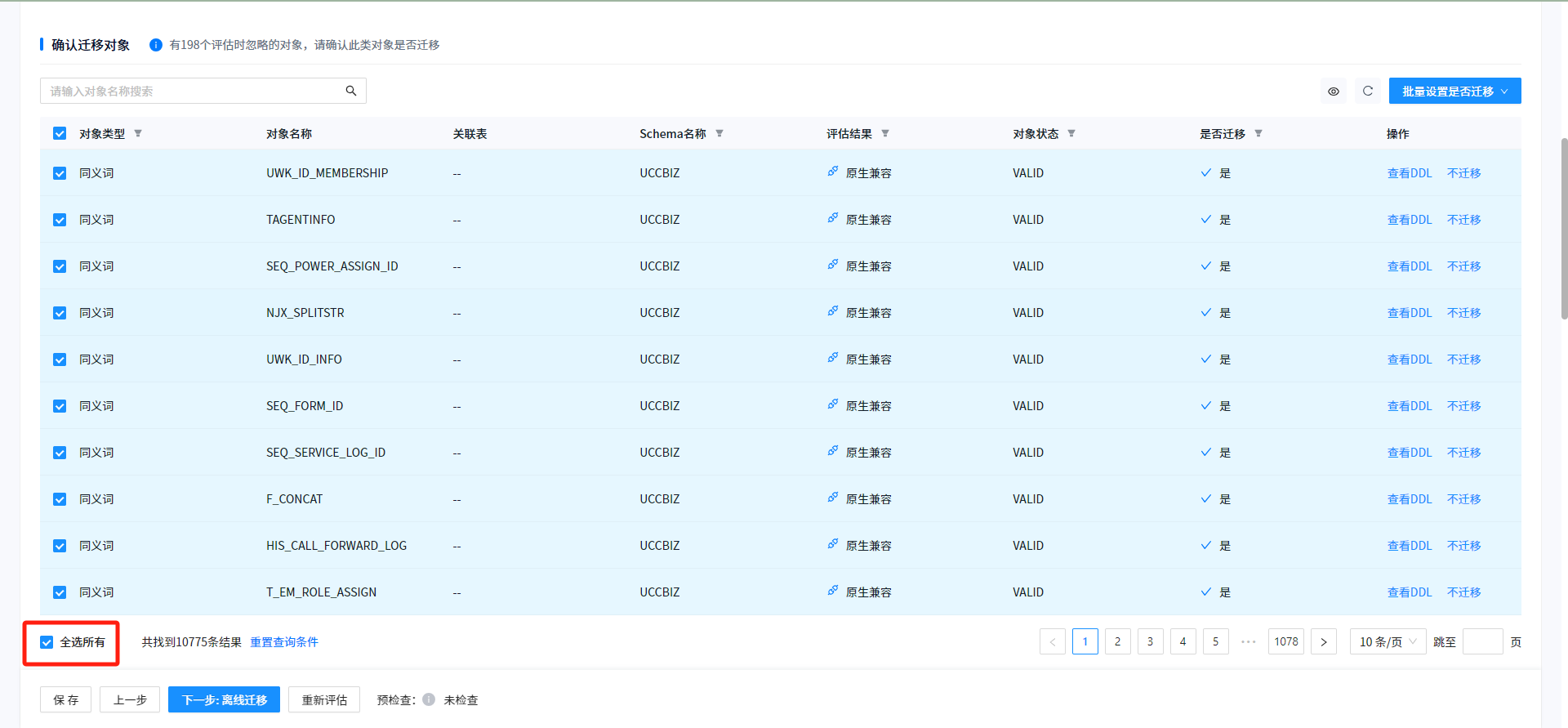This screenshot has width=1568, height=728.
Task: Go to page 4
Action: pyautogui.click(x=1183, y=641)
